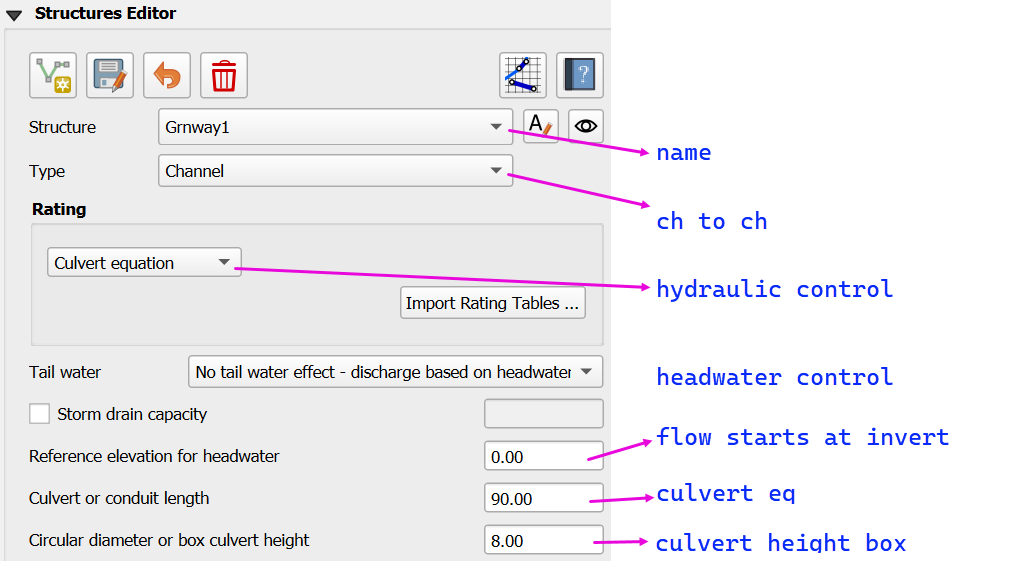The width and height of the screenshot is (1017, 563).
Task: Rename the structure with the A pencil icon
Action: (540, 127)
